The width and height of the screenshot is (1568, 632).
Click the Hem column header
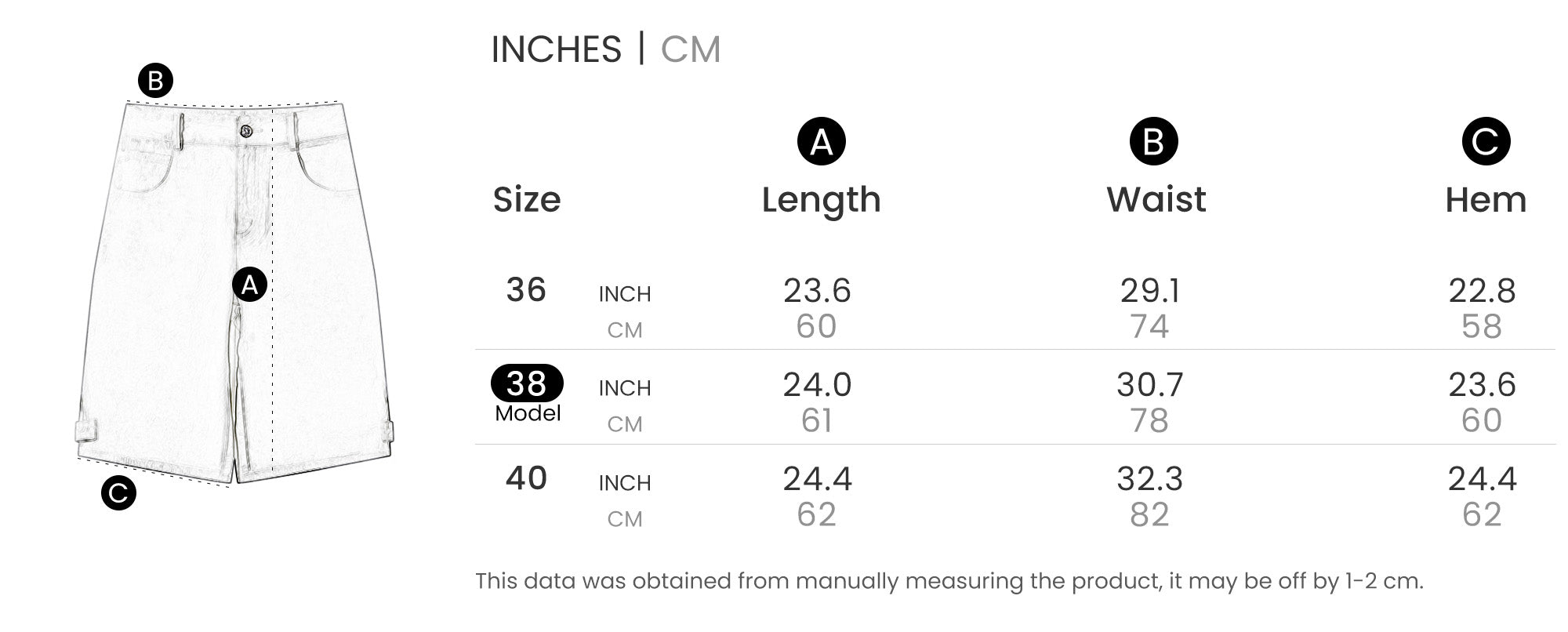1485,199
